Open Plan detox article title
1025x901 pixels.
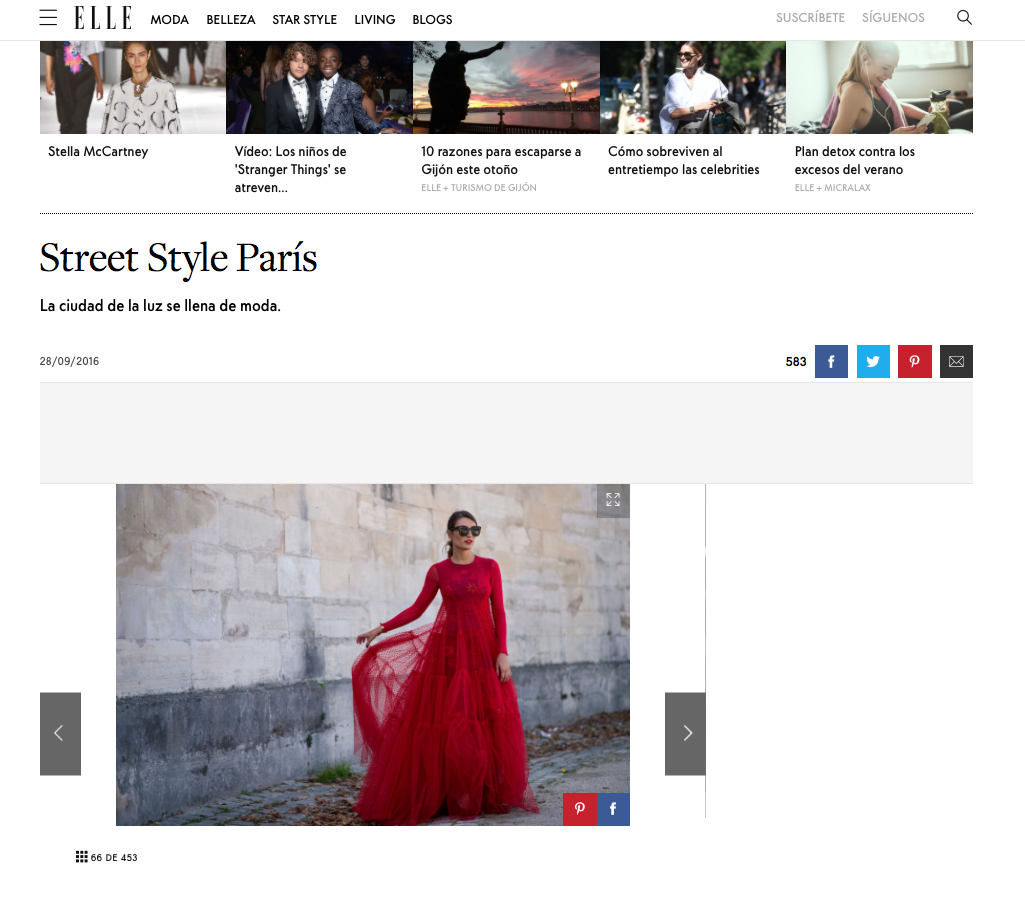pos(854,160)
